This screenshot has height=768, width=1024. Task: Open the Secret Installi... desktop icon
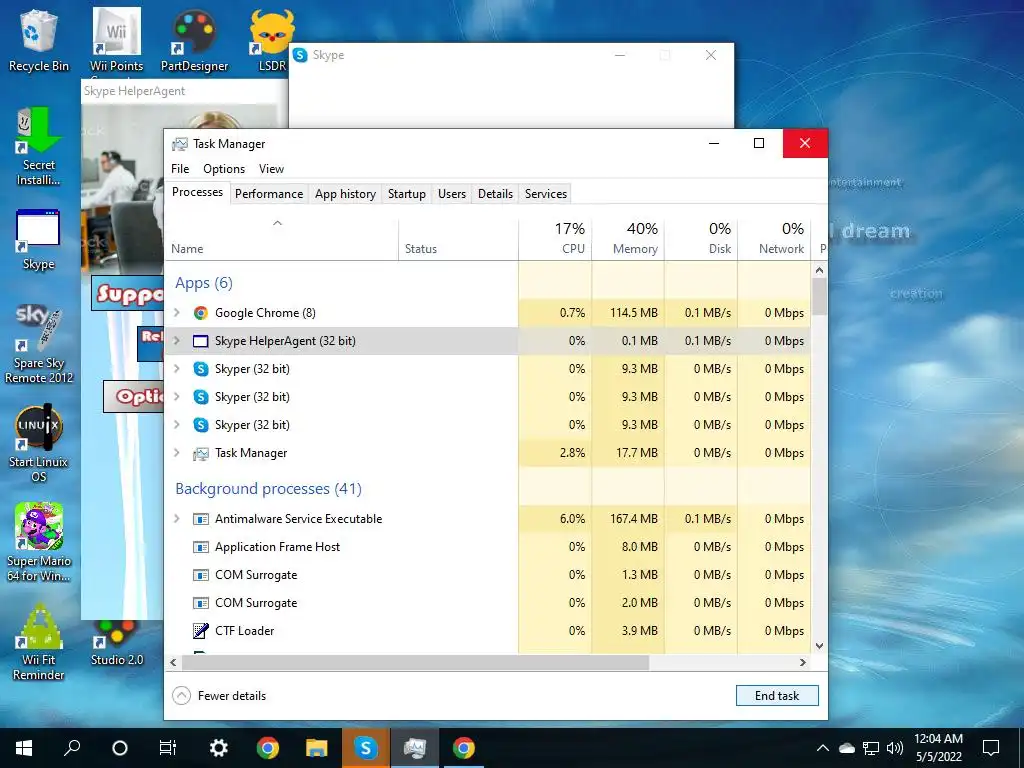pos(39,147)
